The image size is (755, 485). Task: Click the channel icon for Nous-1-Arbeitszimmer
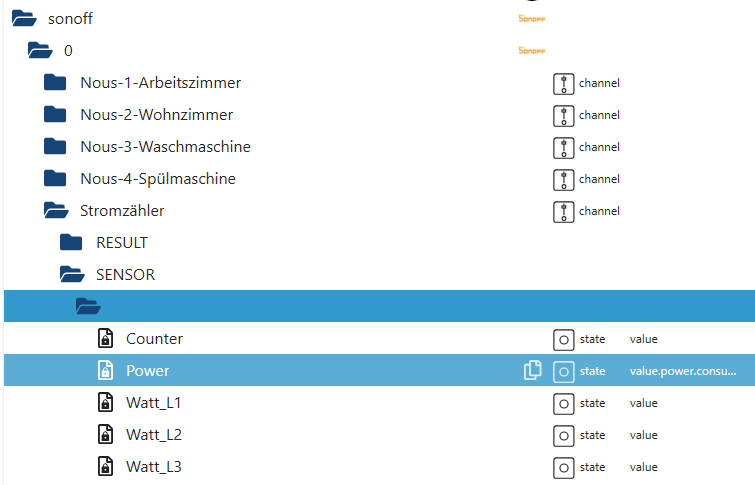click(x=564, y=83)
